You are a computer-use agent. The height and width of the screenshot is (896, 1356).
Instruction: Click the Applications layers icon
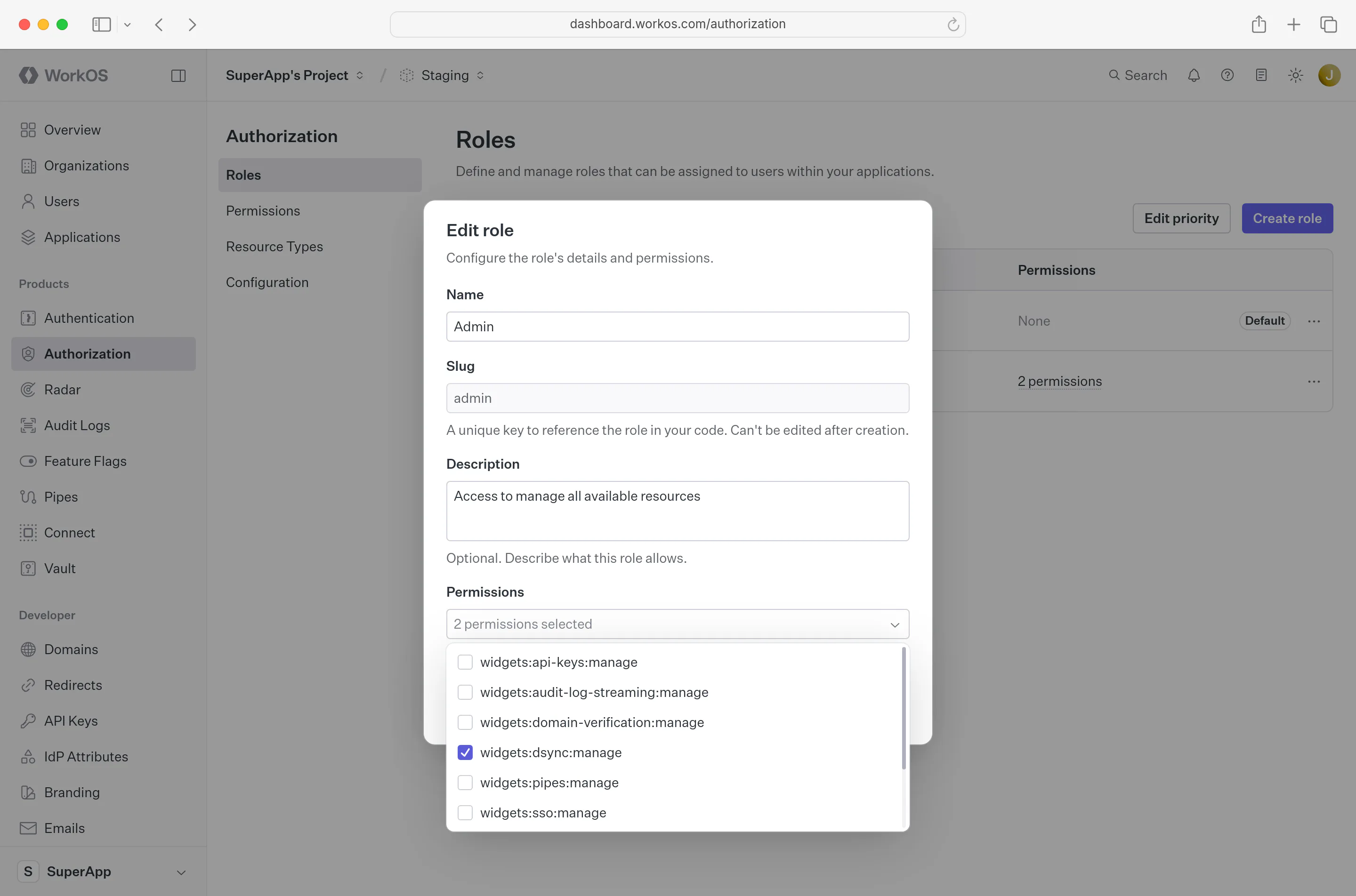28,237
